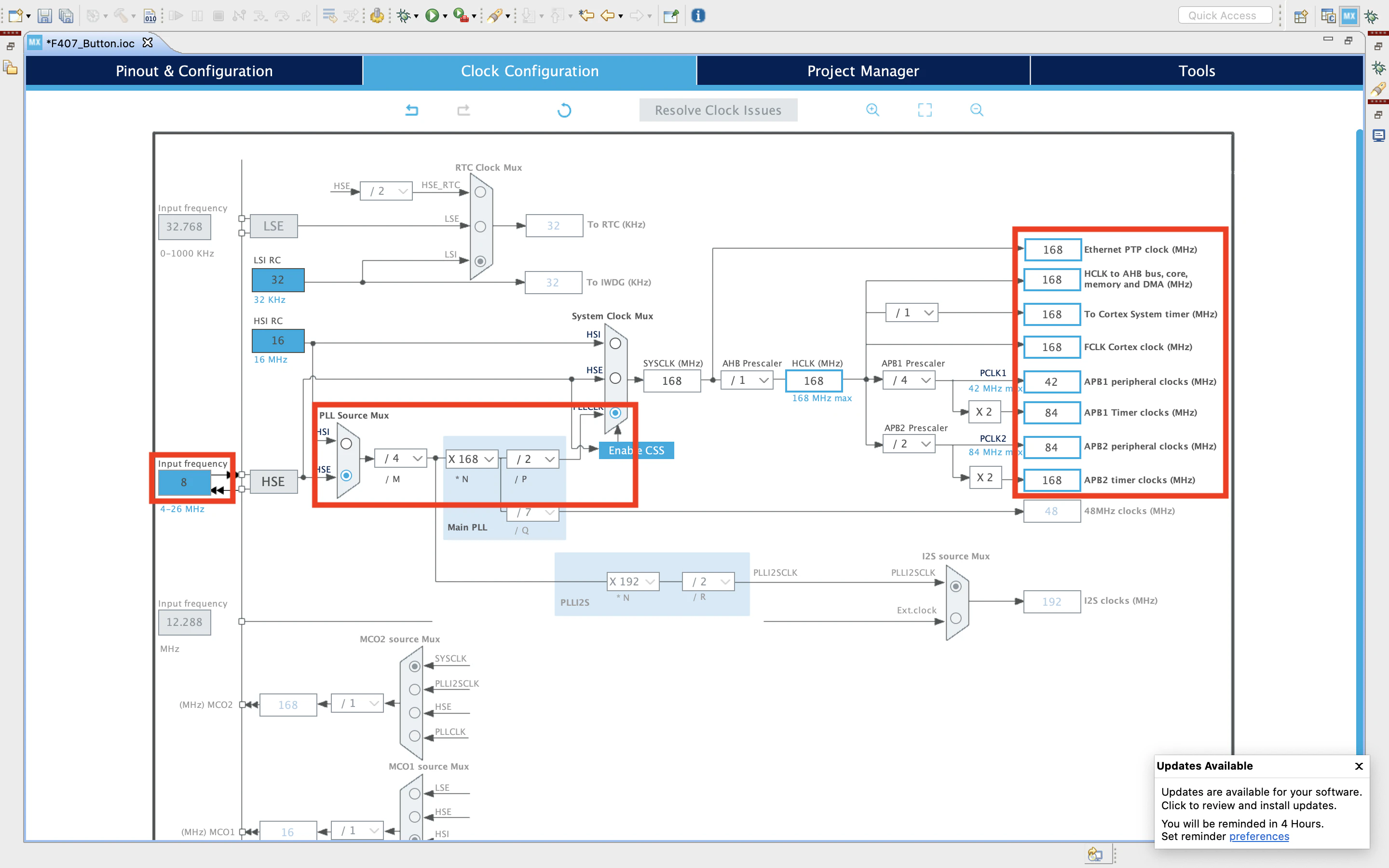Viewport: 1389px width, 868px height.
Task: Click the blue information icon in the toolbar
Action: [x=698, y=15]
